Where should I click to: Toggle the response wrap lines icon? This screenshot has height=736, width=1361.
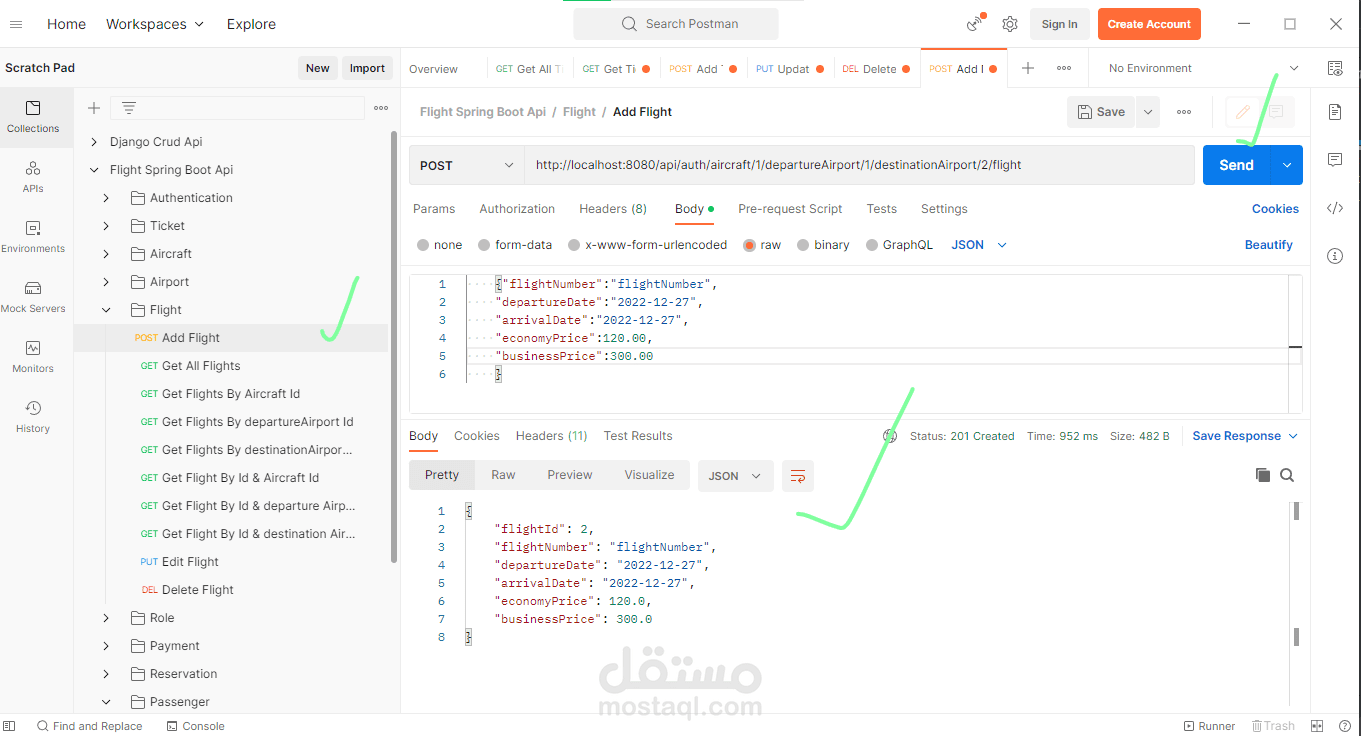pyautogui.click(x=798, y=476)
